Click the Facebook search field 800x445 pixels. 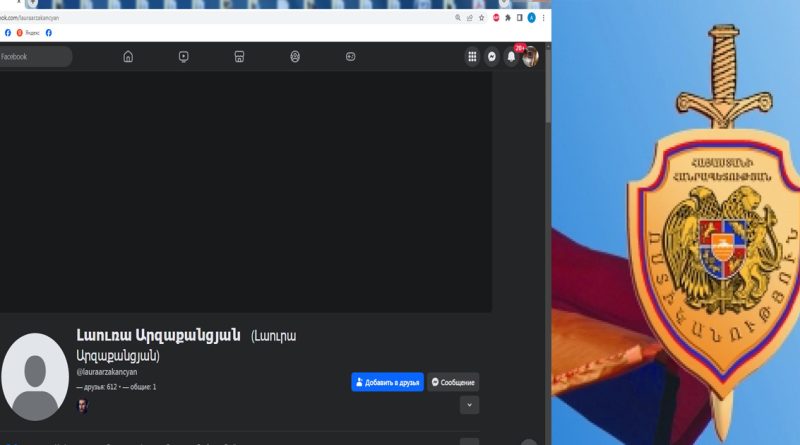coord(35,57)
